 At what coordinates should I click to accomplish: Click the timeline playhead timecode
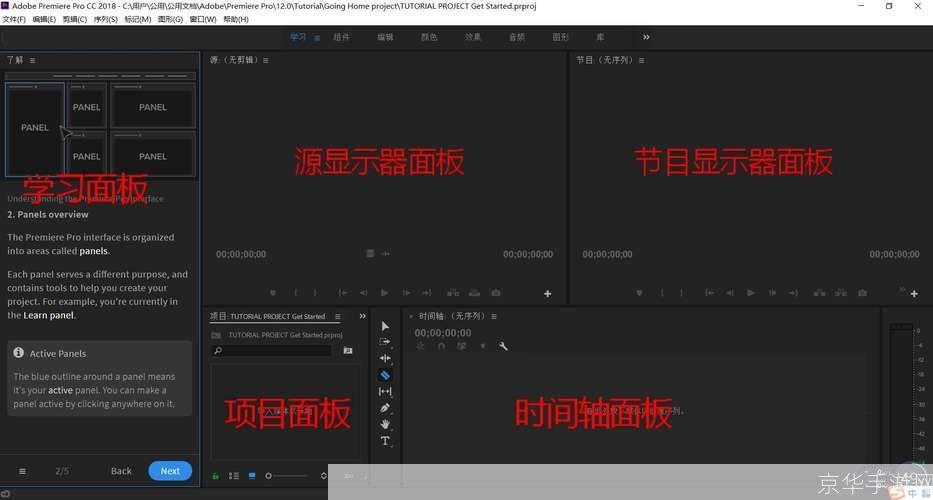tap(443, 333)
